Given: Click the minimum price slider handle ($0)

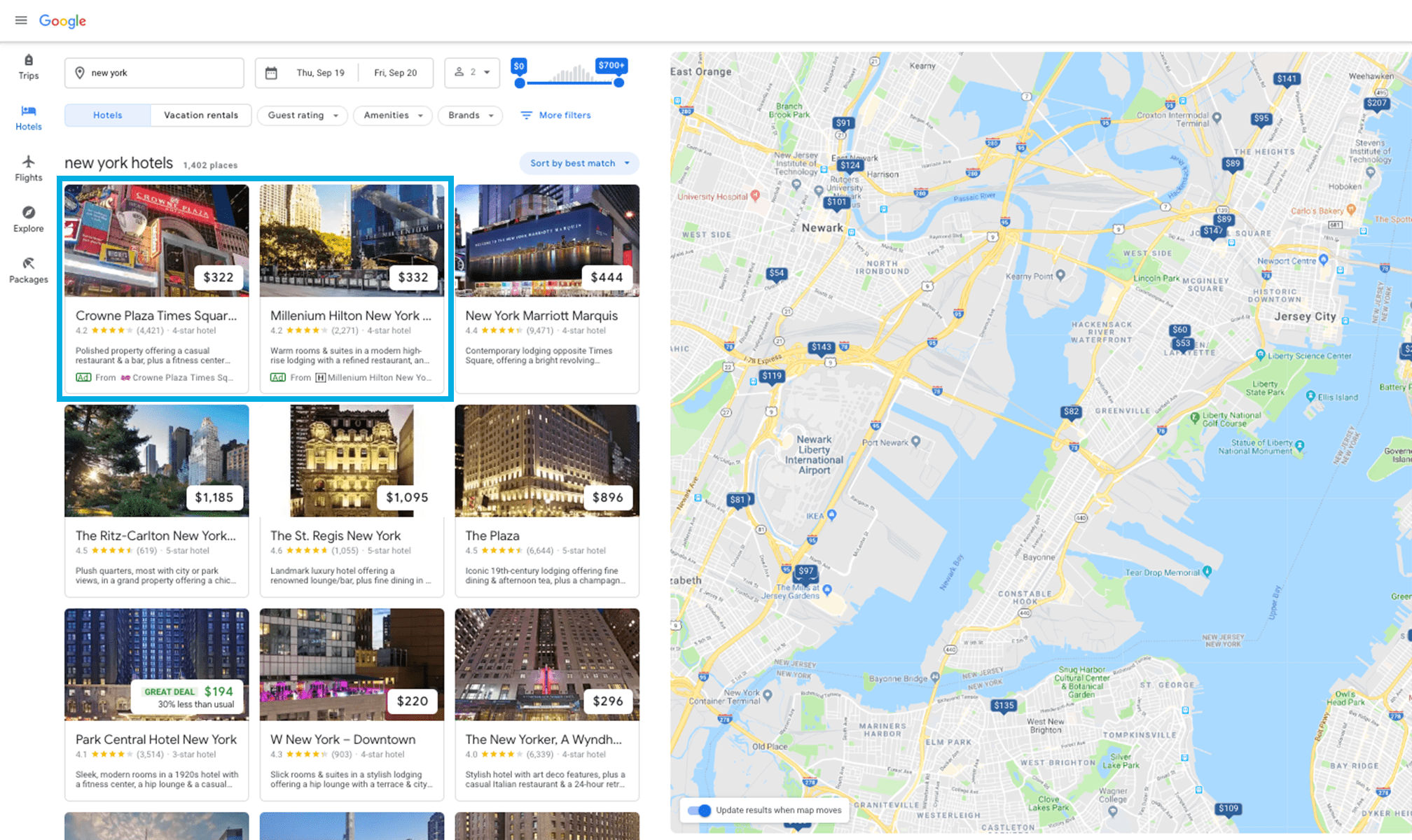Looking at the screenshot, I should (519, 83).
